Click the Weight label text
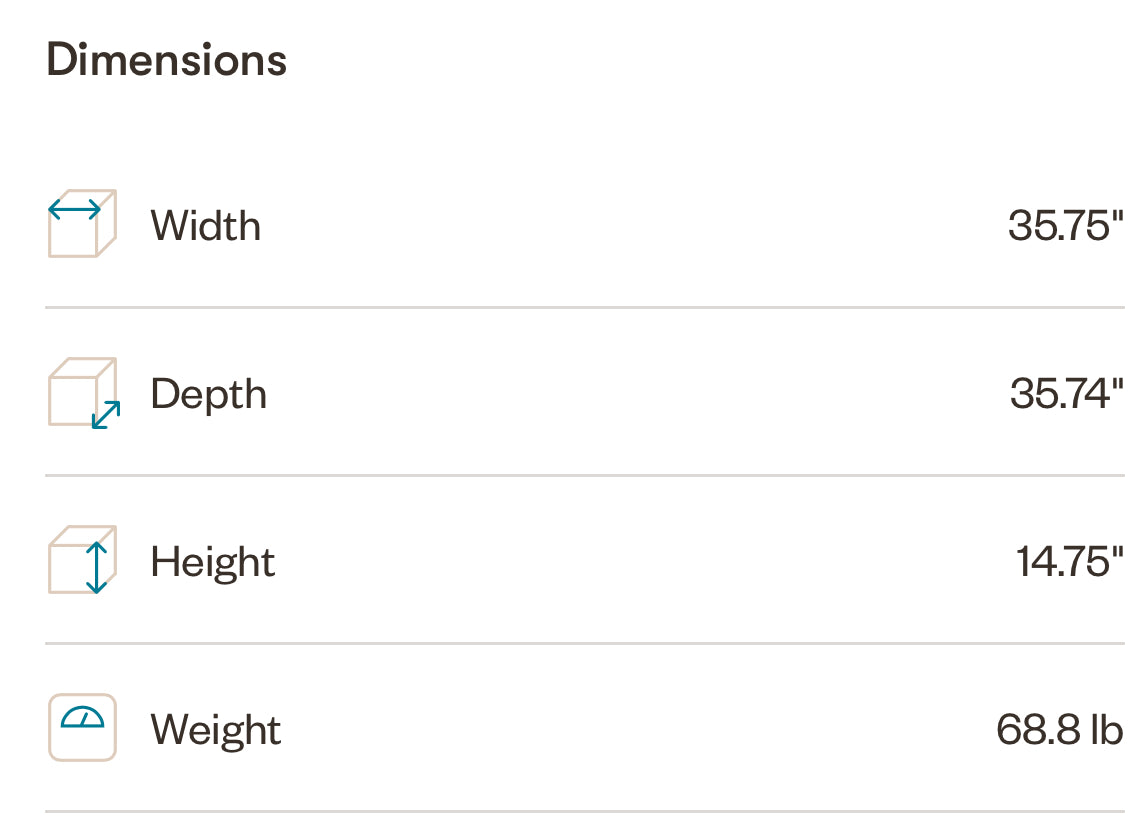The image size is (1140, 831). pos(216,729)
